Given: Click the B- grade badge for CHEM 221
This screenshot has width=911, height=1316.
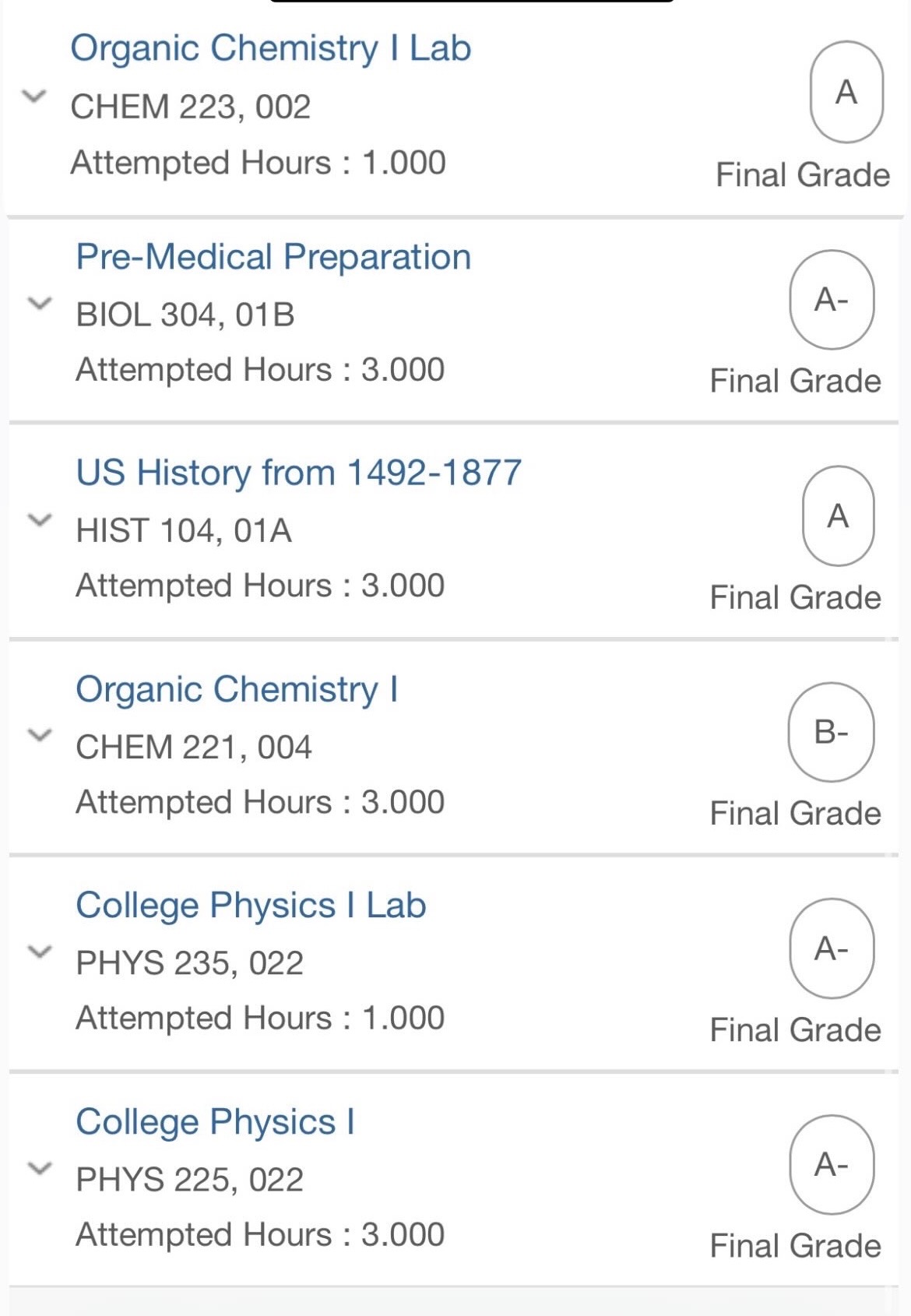Looking at the screenshot, I should [831, 732].
